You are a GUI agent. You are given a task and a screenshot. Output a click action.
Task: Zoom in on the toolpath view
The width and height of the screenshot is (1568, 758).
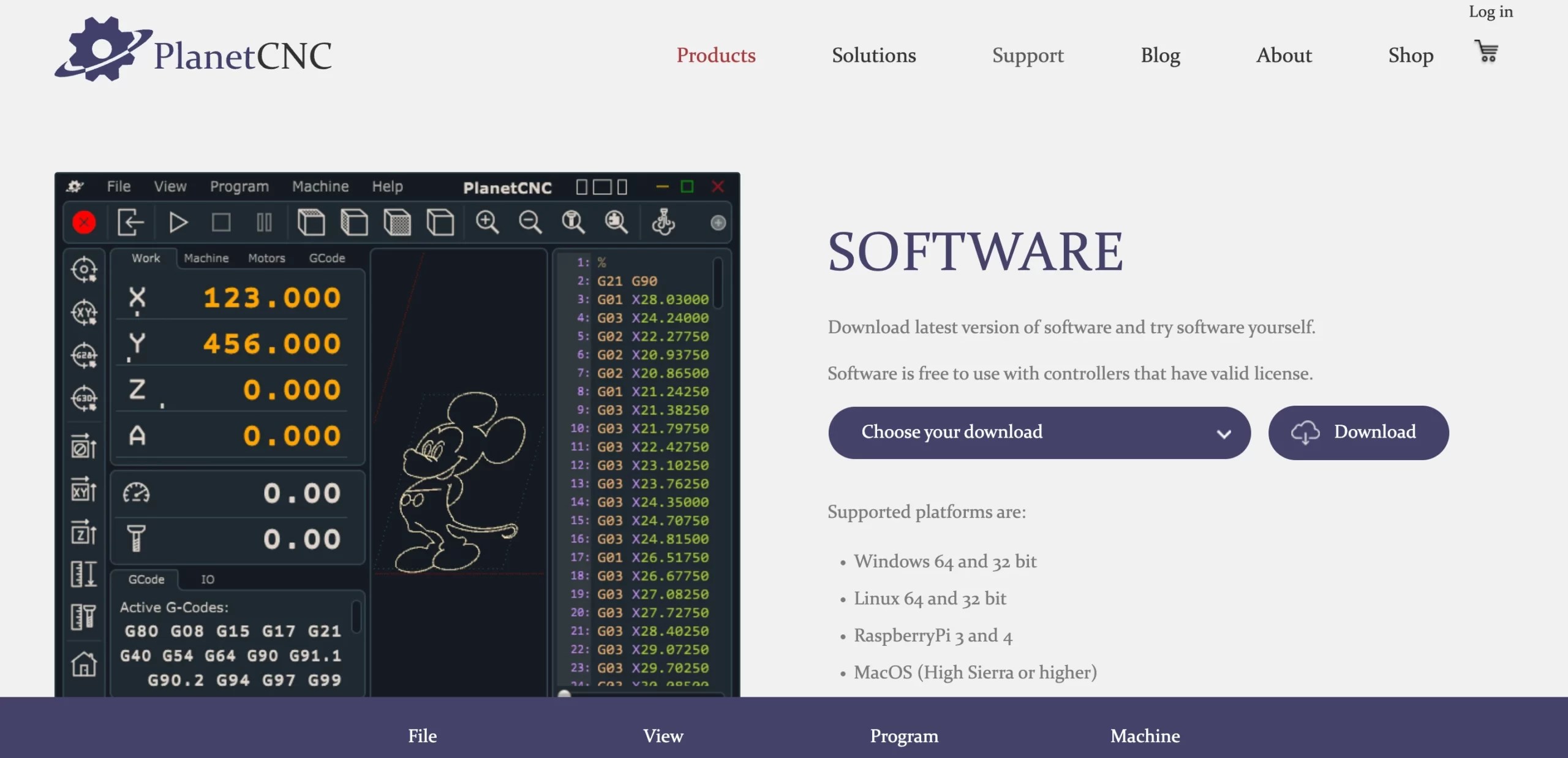click(x=487, y=222)
